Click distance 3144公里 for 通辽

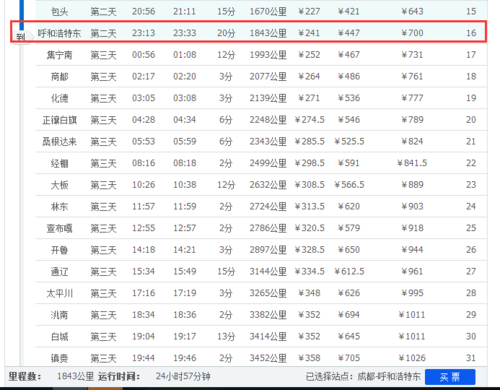coord(268,272)
